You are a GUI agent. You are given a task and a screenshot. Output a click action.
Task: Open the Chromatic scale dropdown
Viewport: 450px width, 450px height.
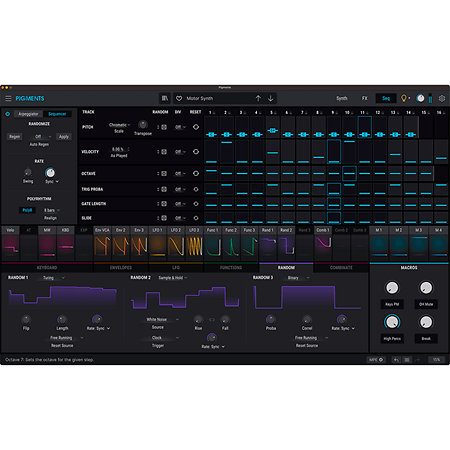pos(119,125)
